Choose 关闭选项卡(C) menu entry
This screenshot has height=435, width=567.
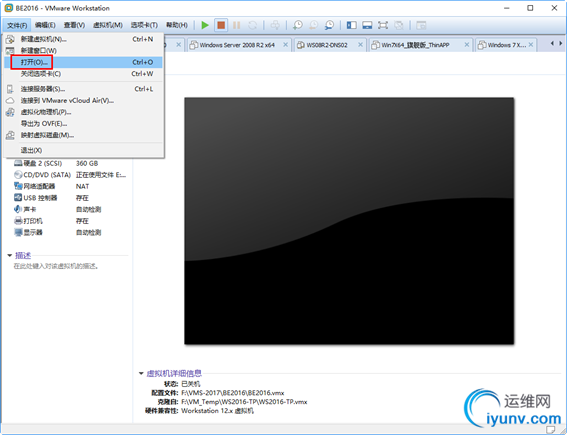click(x=84, y=74)
